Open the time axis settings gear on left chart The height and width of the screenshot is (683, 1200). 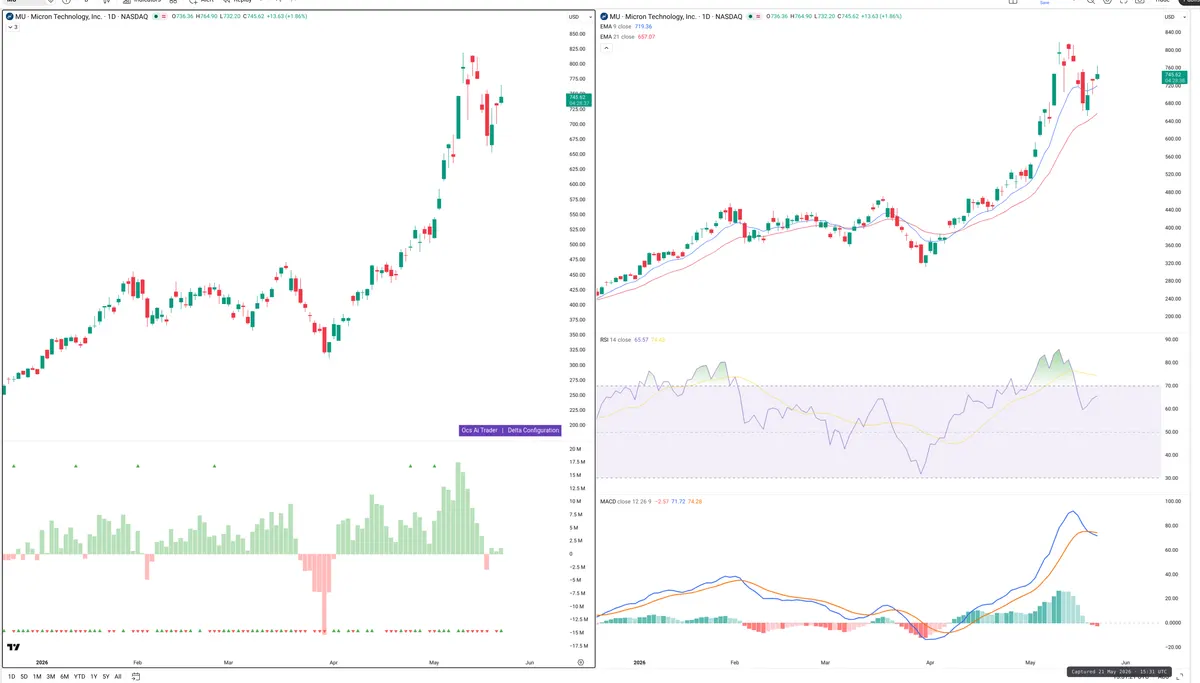(580, 662)
